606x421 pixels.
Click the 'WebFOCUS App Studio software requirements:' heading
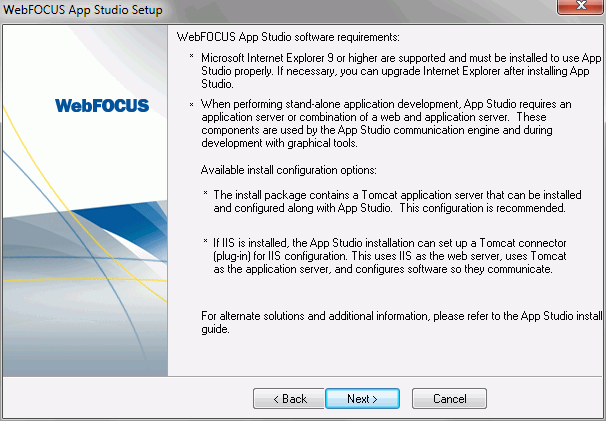(x=288, y=37)
